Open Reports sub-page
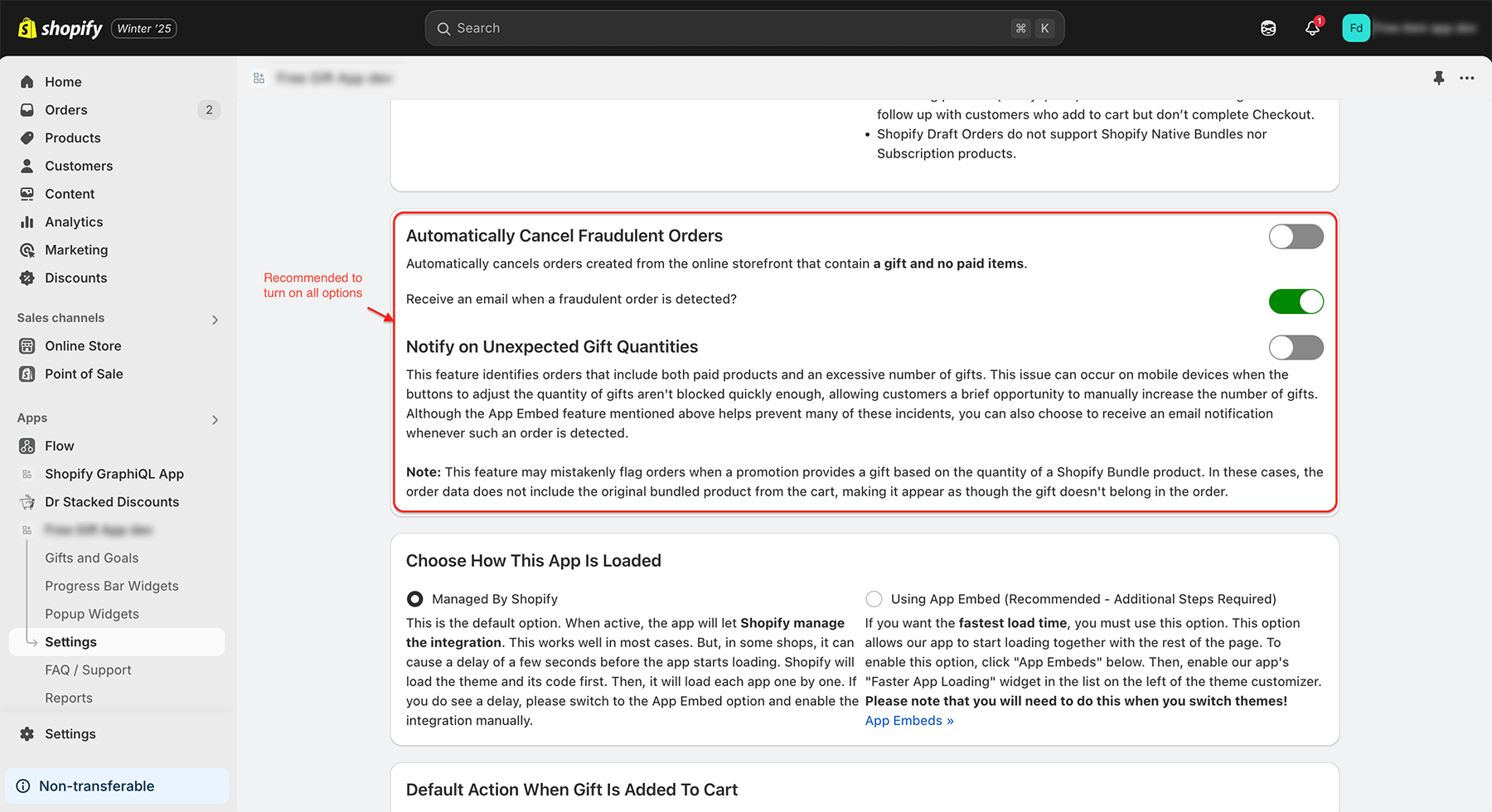This screenshot has height=812, width=1492. coord(69,698)
